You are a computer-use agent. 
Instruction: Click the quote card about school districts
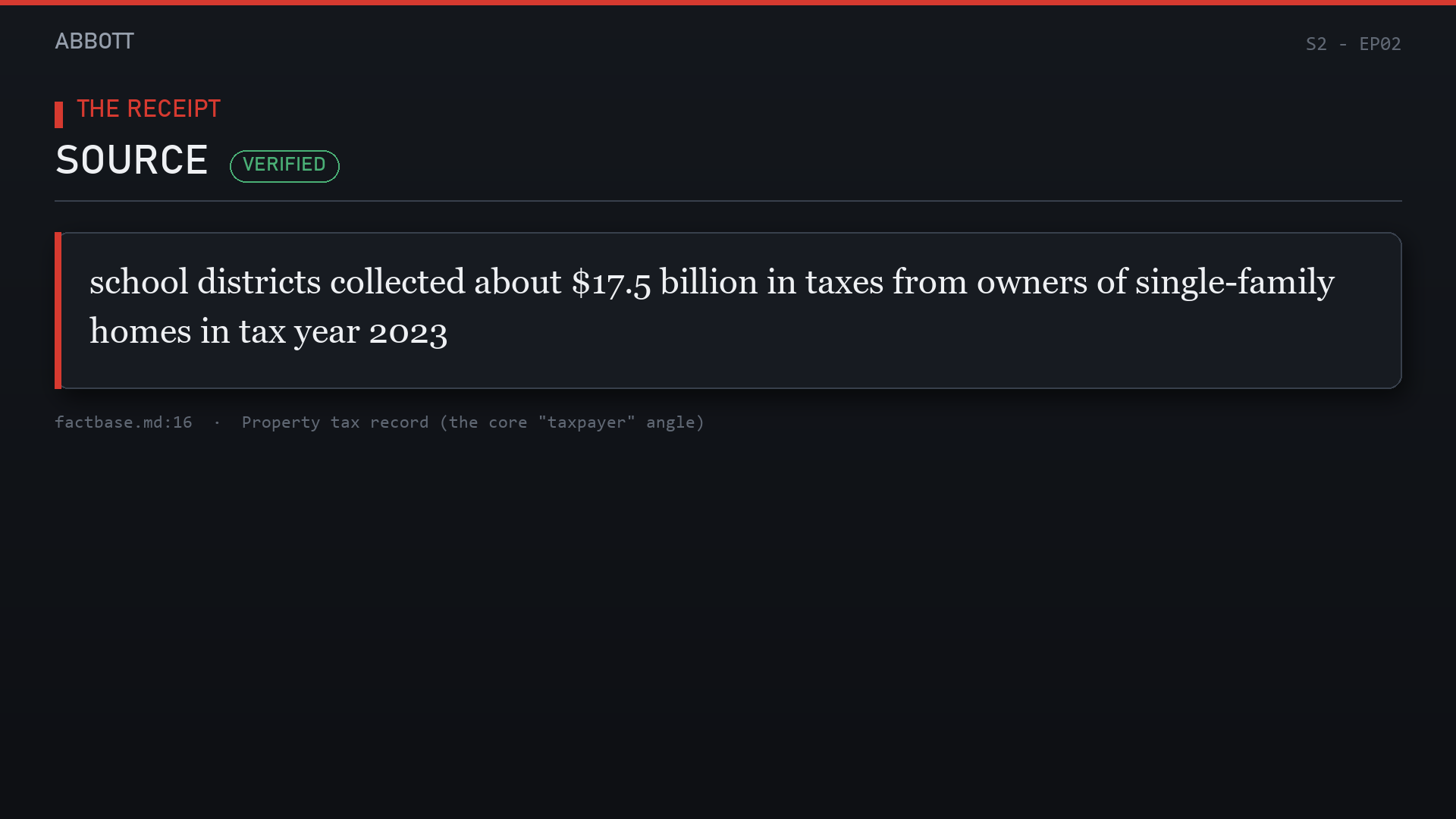click(x=728, y=310)
